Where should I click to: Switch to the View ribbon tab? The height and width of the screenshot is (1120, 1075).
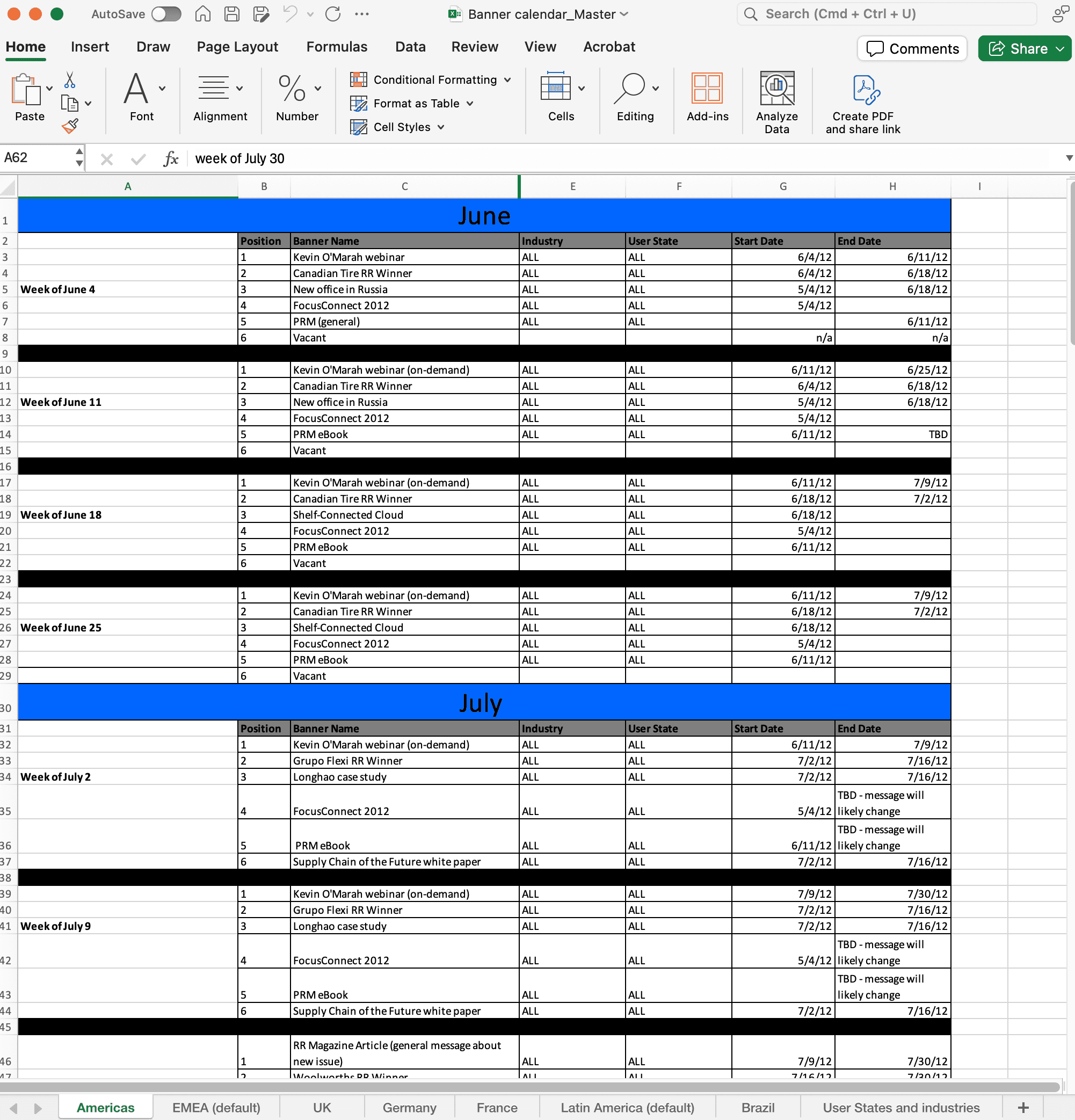coord(540,47)
